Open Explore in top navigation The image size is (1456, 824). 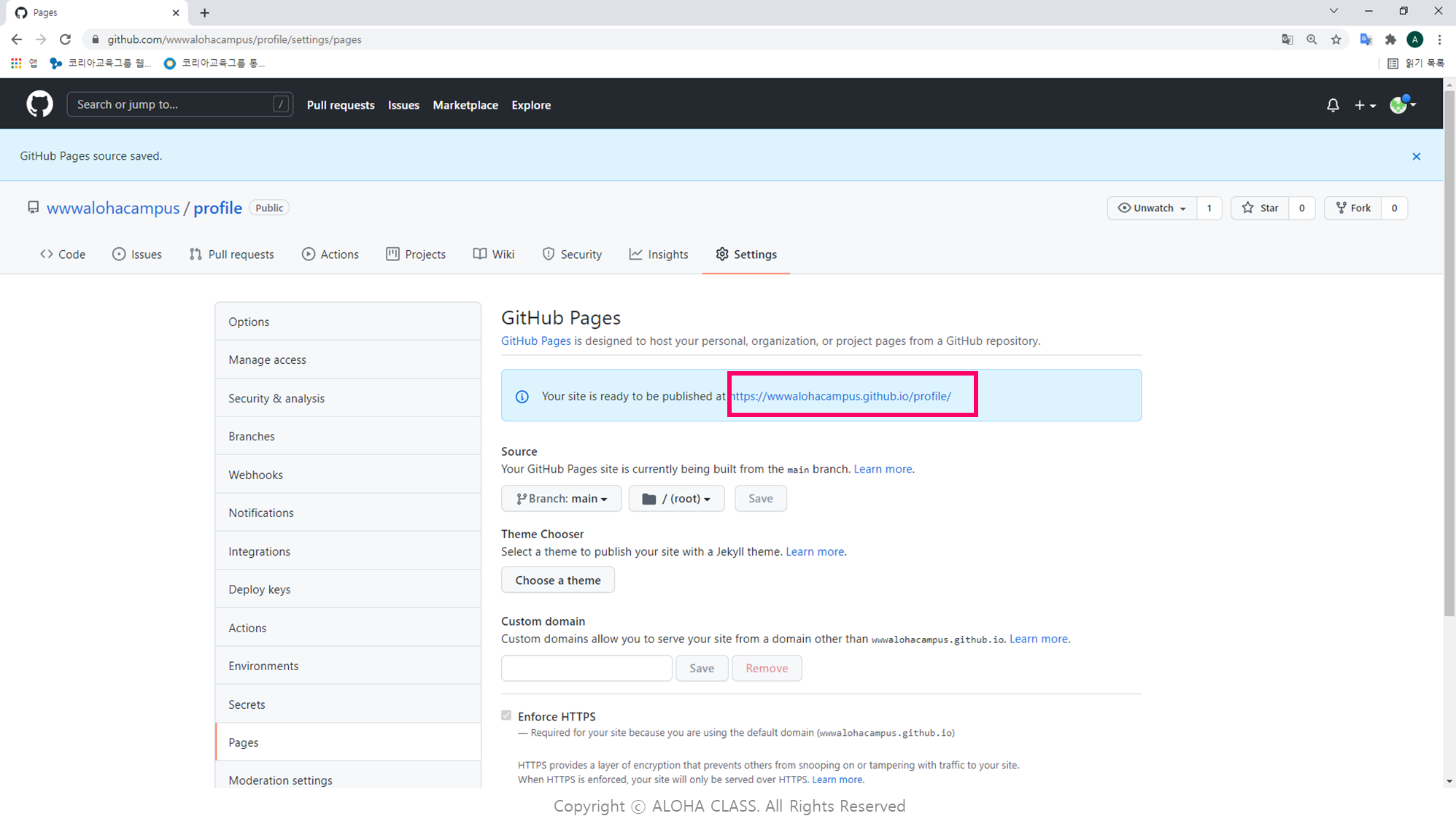click(x=531, y=105)
